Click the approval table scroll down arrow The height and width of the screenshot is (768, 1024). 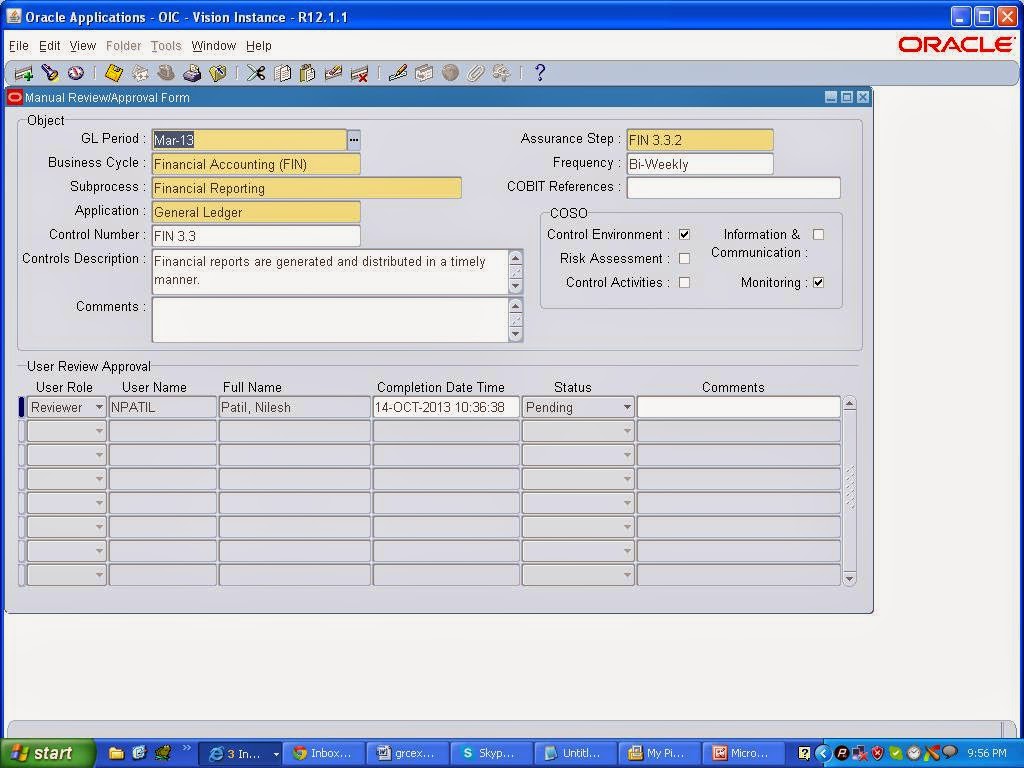click(x=850, y=579)
